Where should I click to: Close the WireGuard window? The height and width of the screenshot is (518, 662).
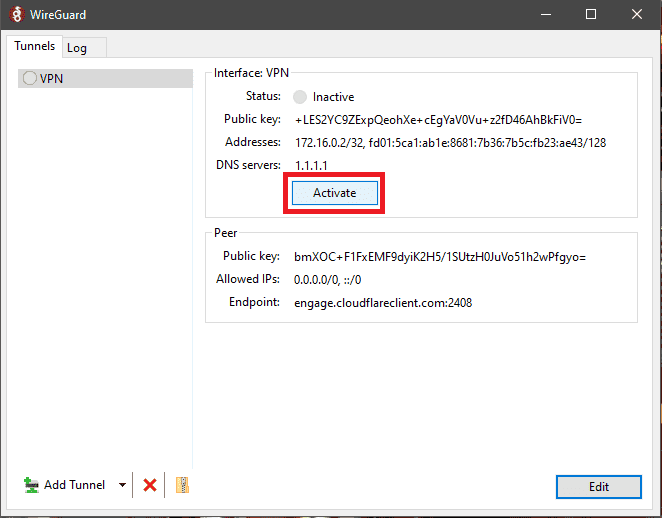(x=637, y=14)
